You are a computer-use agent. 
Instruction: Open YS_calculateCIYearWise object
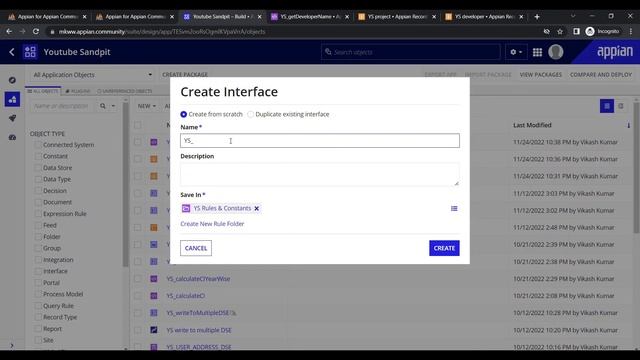click(x=198, y=279)
